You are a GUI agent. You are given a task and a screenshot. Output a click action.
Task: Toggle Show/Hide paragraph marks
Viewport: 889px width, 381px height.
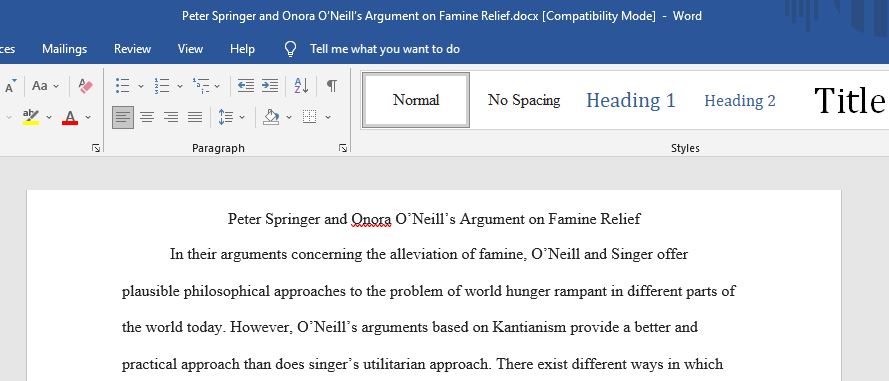(332, 86)
